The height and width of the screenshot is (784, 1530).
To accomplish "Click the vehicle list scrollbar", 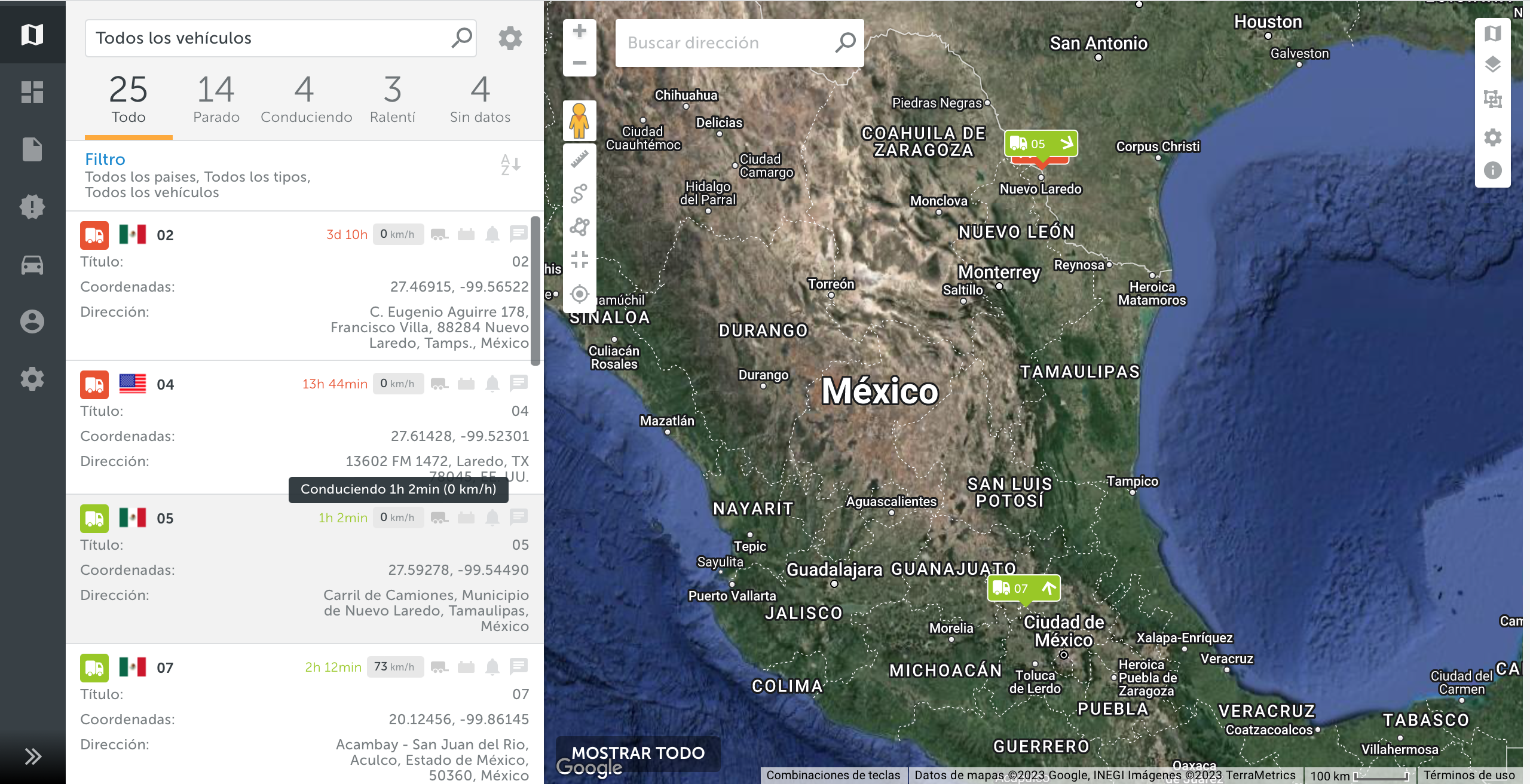I will (x=535, y=290).
